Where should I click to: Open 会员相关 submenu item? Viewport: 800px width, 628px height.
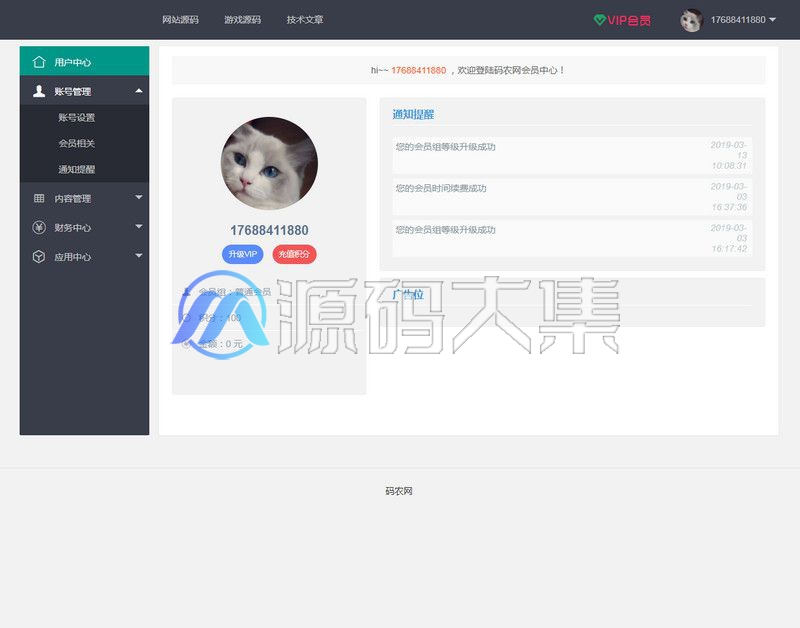[77, 143]
